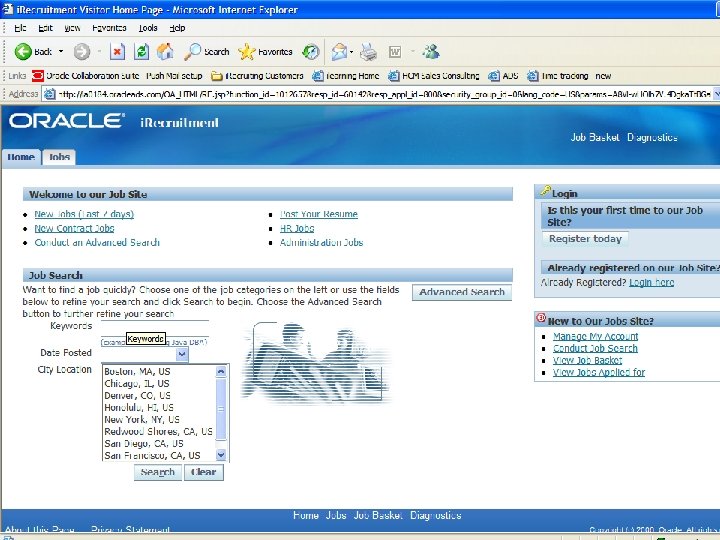Click the Search button below city list

158,472
